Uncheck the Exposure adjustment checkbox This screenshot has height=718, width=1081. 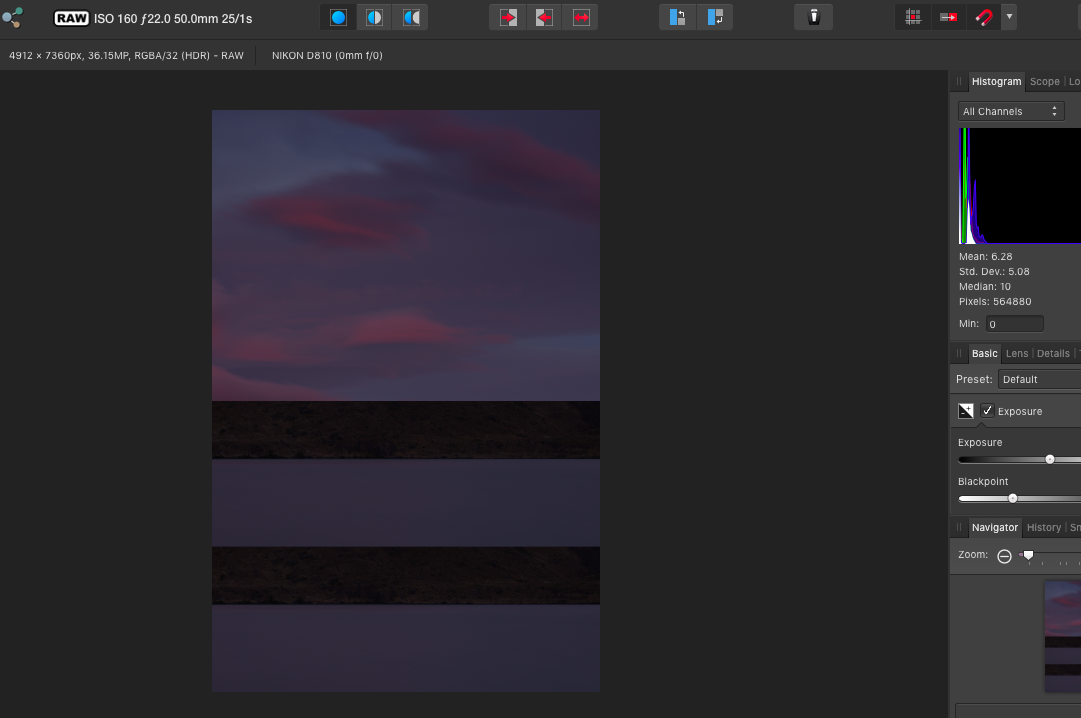click(987, 410)
